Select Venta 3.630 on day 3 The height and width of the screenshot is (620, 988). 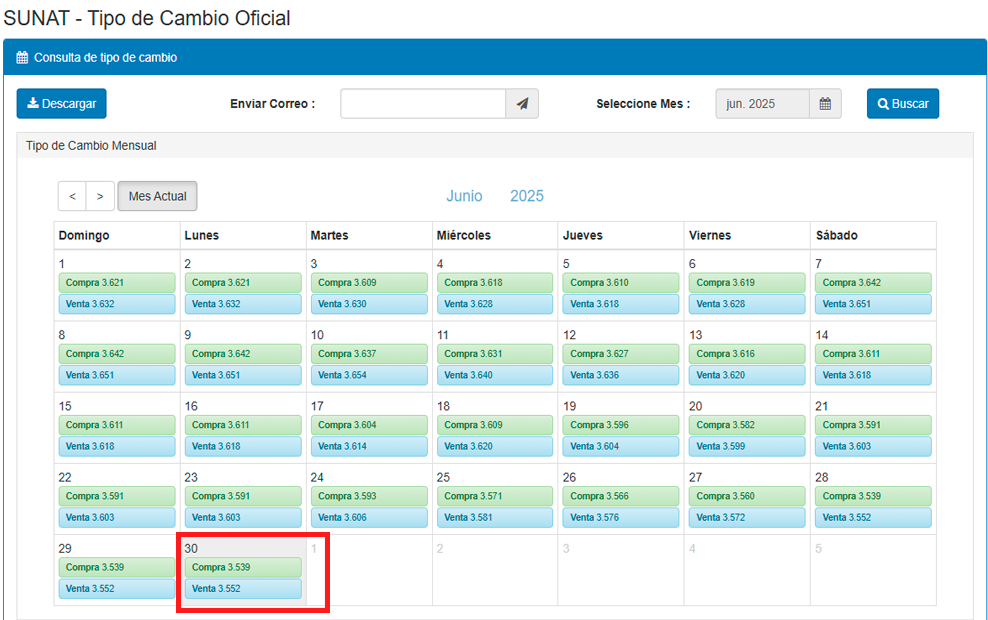pos(369,304)
